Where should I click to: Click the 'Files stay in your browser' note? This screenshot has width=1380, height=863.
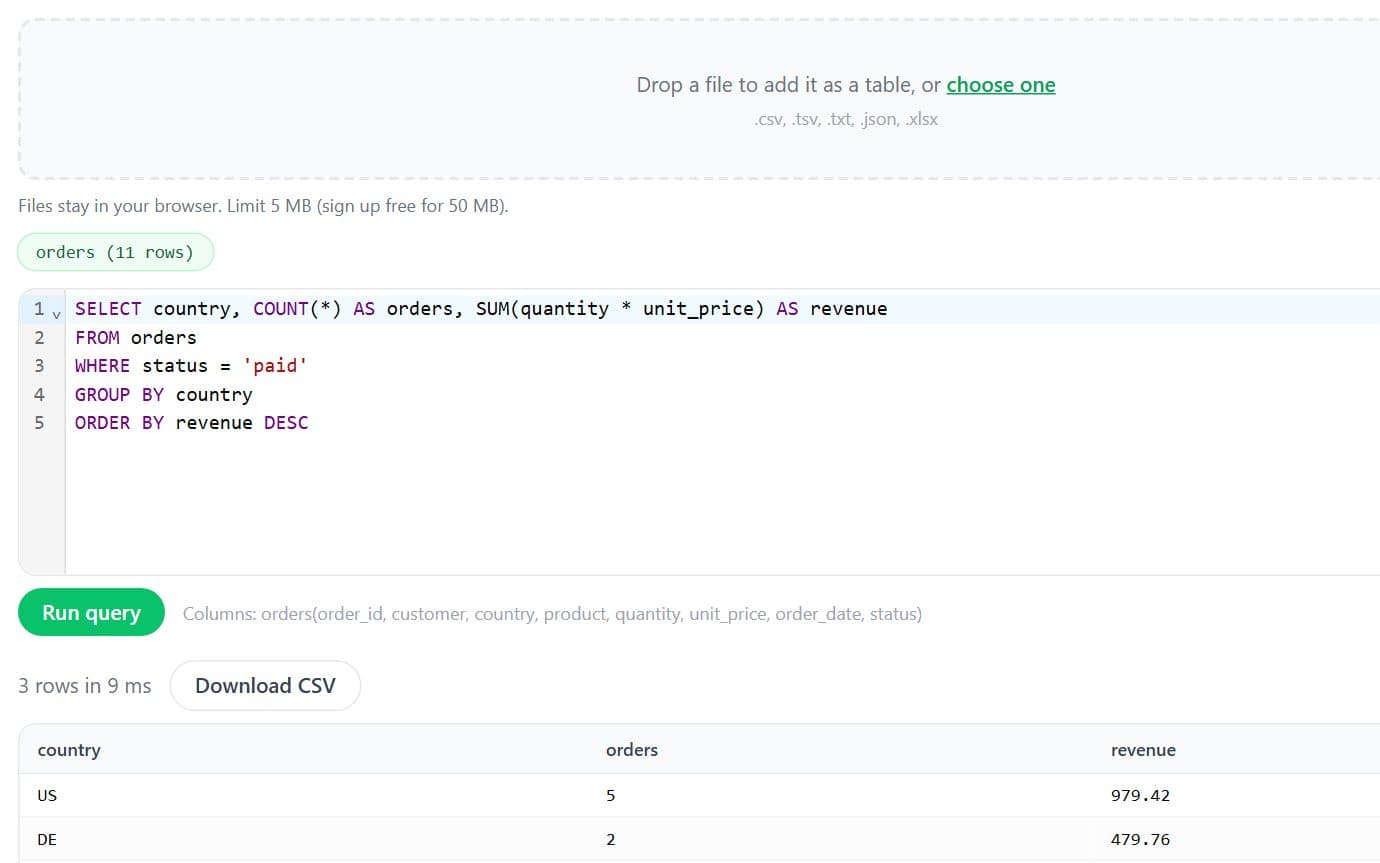click(x=263, y=207)
